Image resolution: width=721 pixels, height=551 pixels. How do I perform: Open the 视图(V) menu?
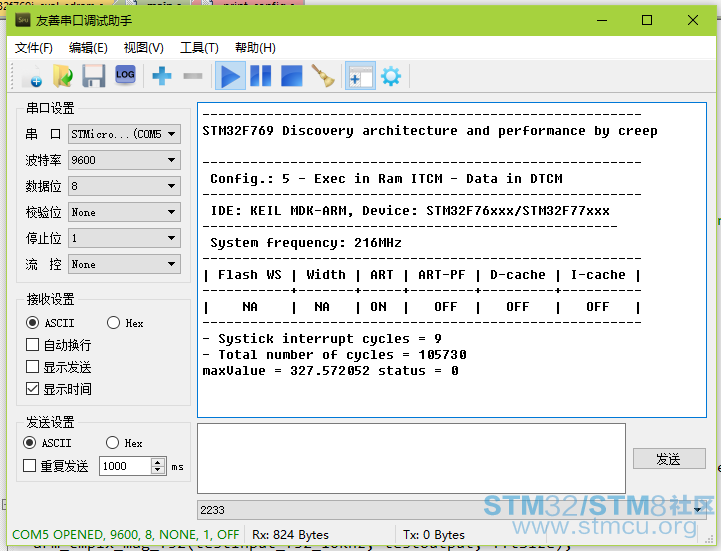tap(143, 48)
